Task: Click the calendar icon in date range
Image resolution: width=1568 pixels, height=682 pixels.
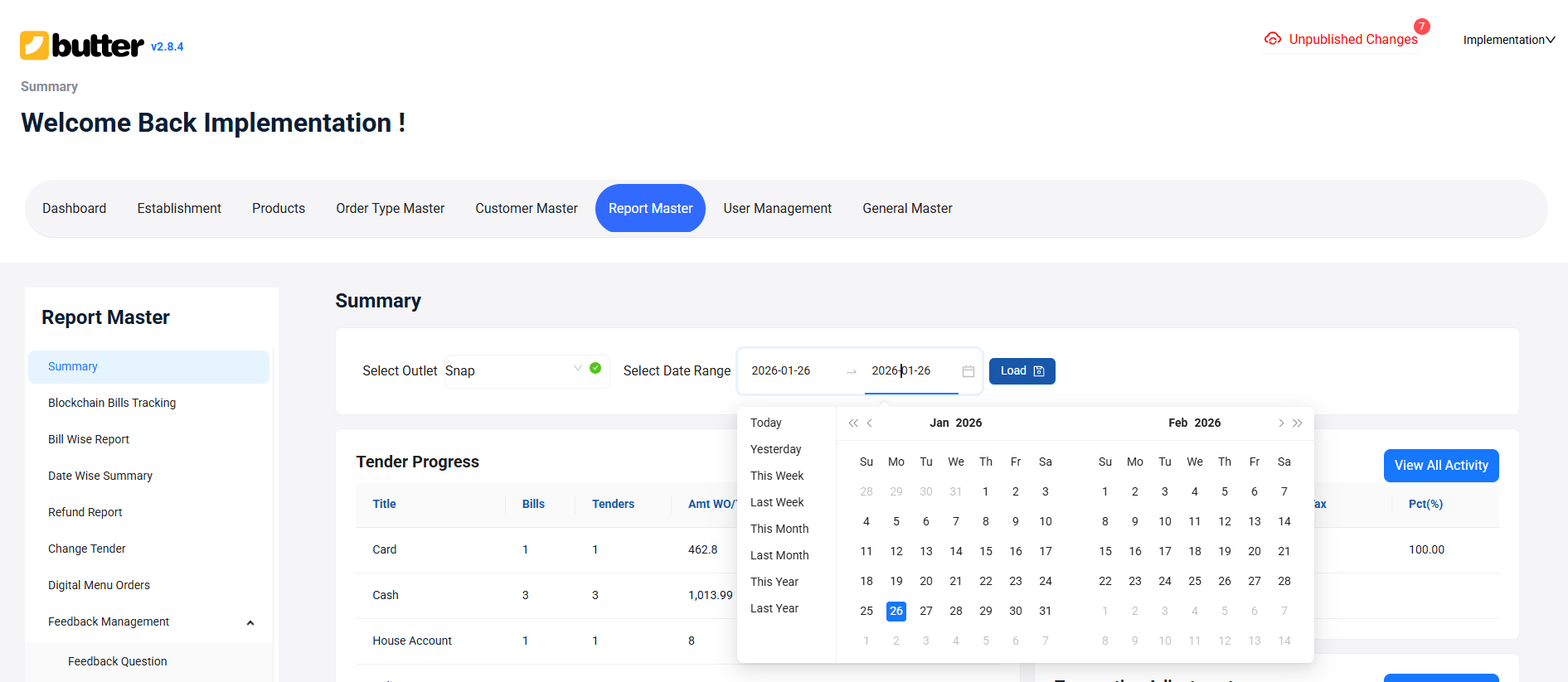Action: click(968, 371)
